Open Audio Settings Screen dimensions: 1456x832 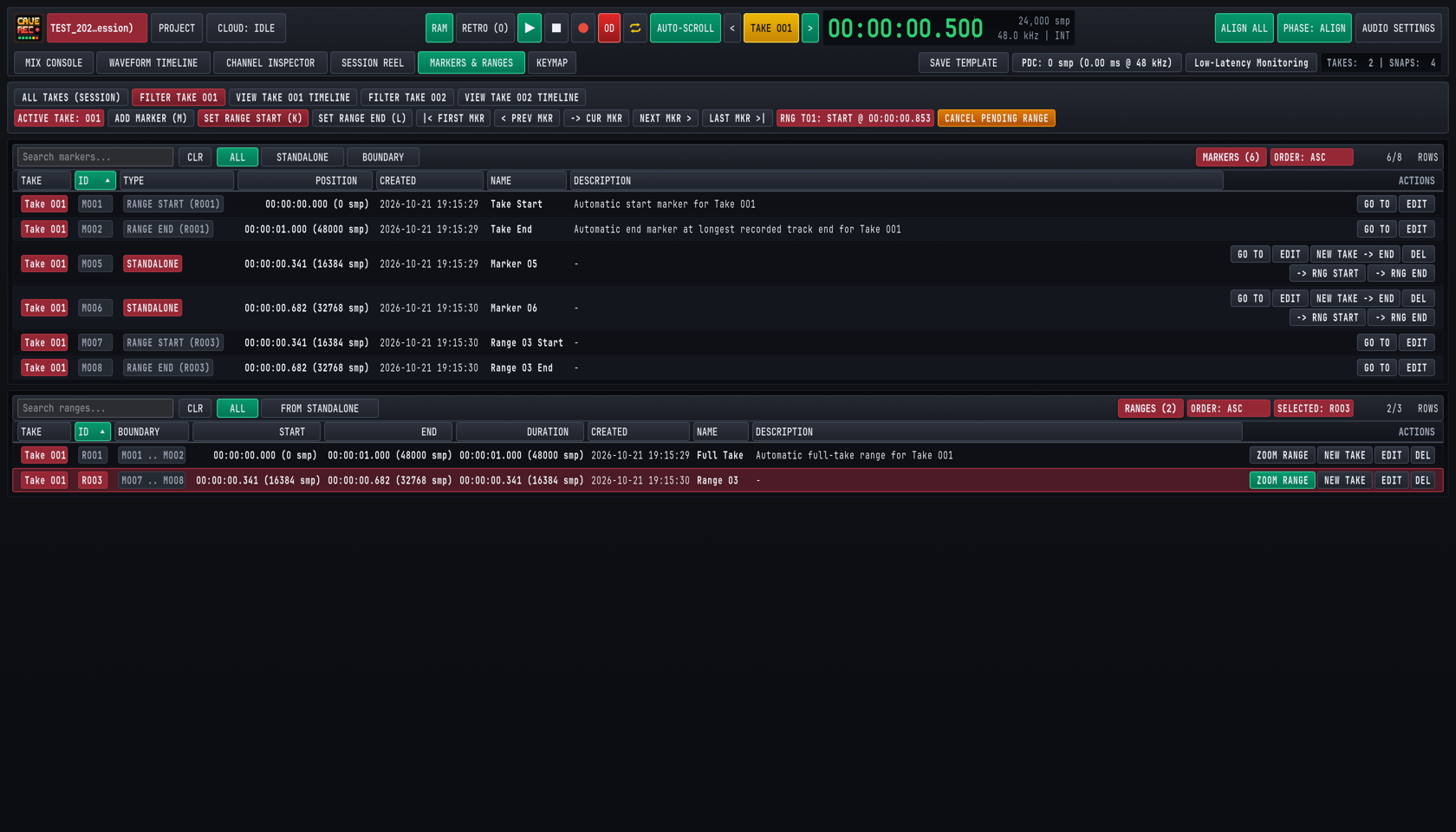click(1398, 28)
